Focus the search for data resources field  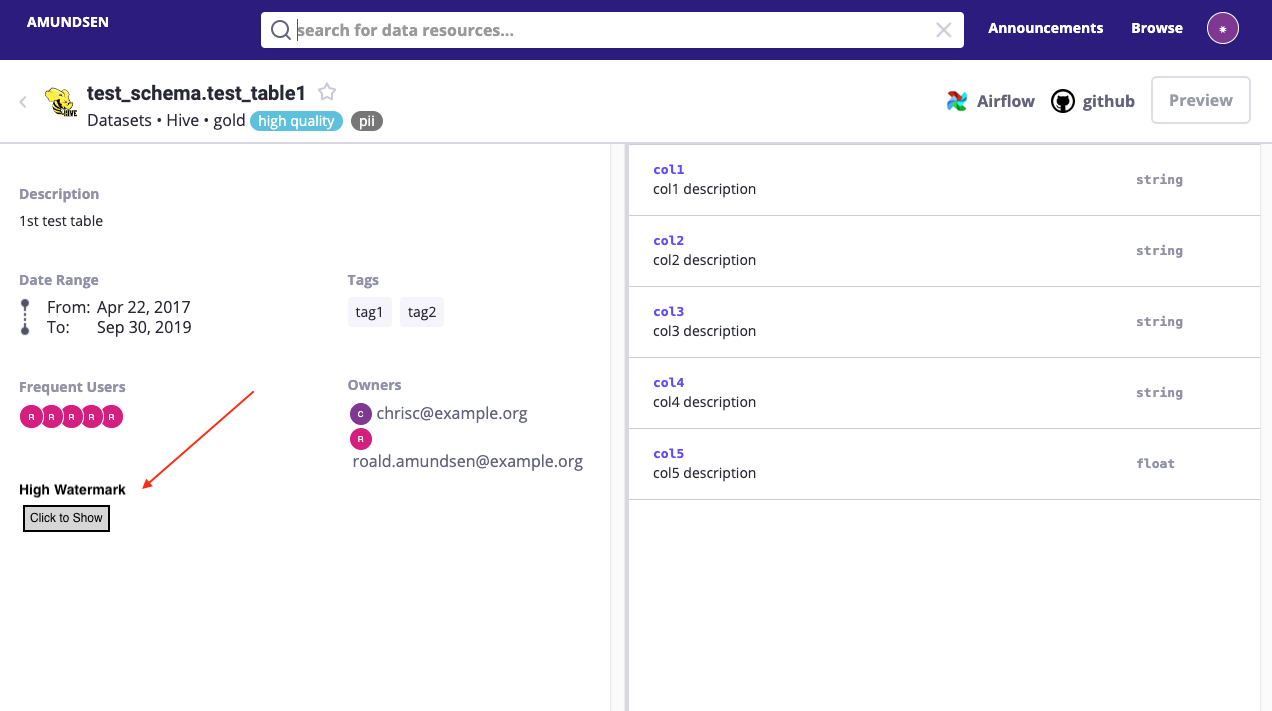(612, 30)
